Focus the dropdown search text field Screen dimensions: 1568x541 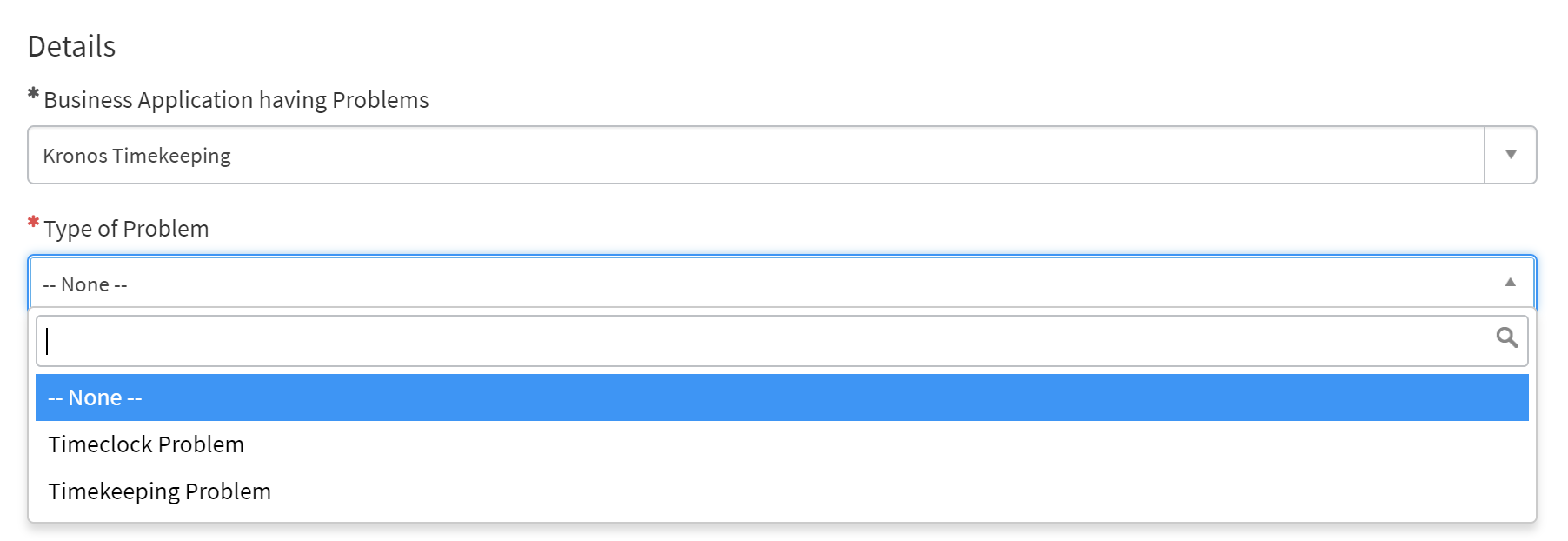click(765, 341)
